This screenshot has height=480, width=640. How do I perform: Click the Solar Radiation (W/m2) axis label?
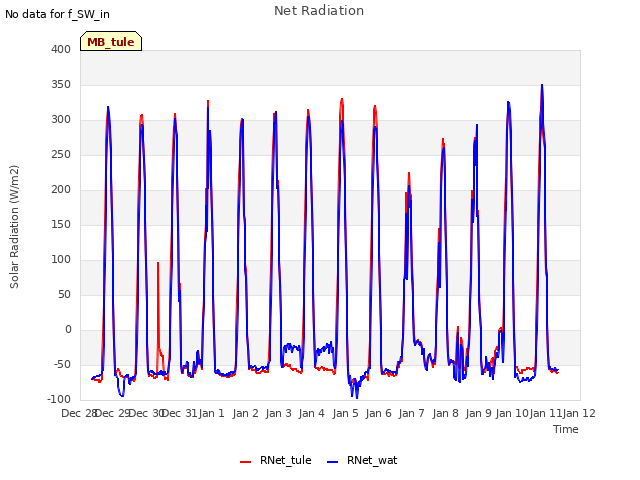pos(14,227)
